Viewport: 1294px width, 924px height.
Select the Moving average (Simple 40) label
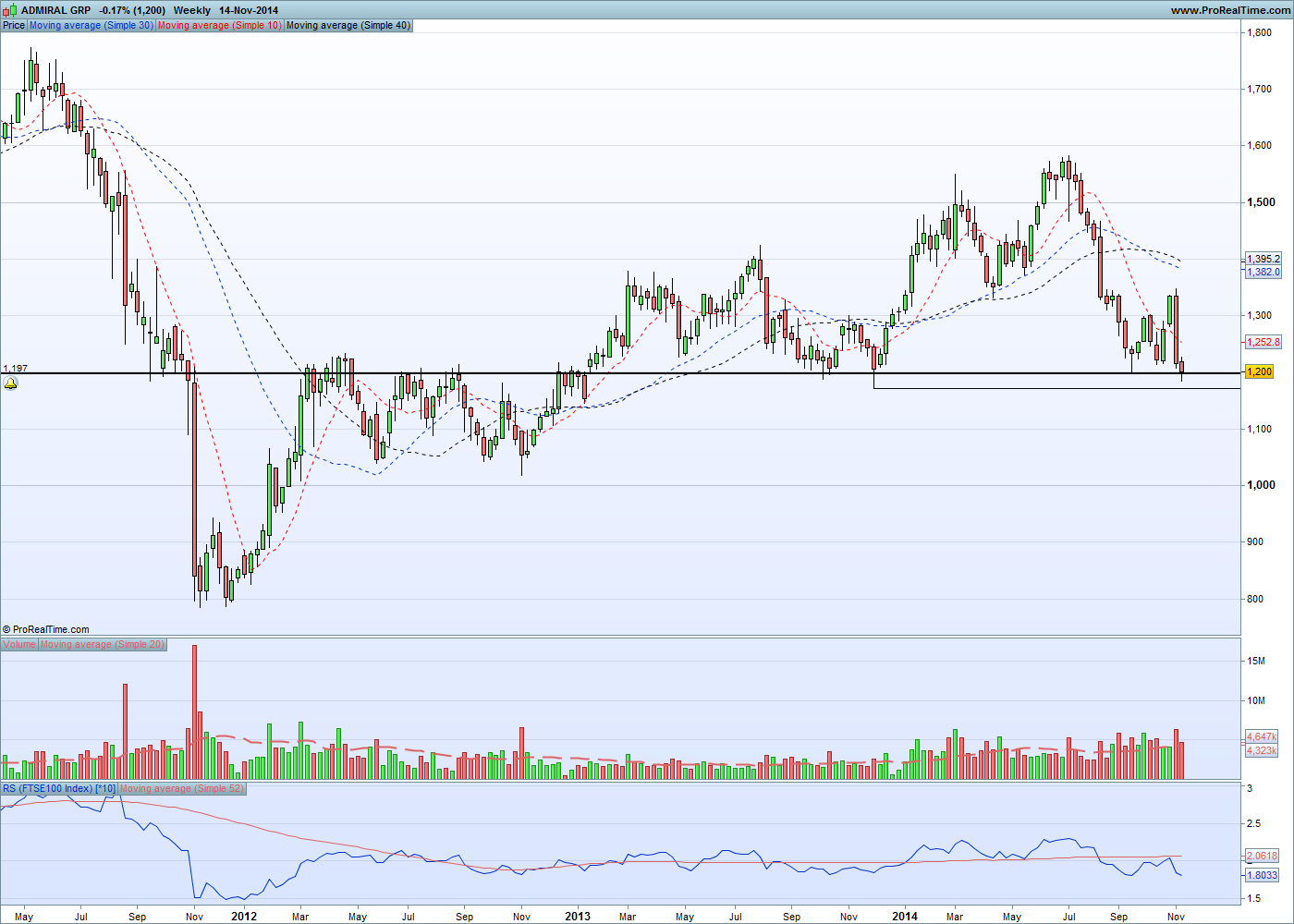pyautogui.click(x=348, y=25)
